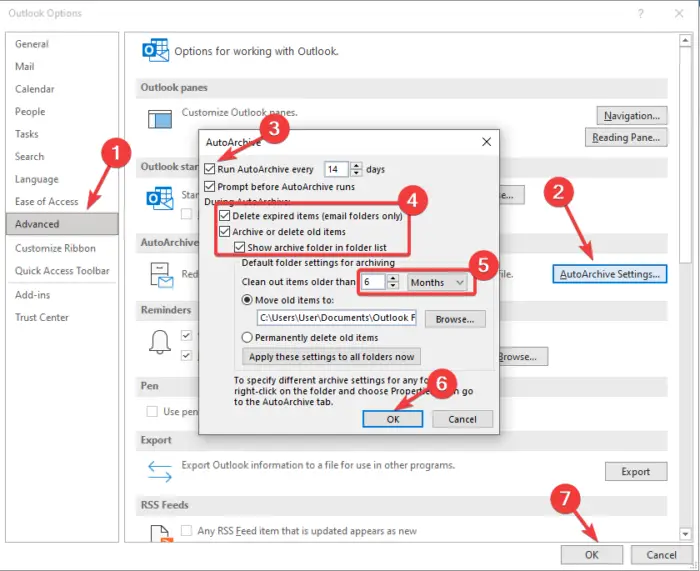Viewport: 700px width, 571px height.
Task: Click the Outlook panes layout icon
Action: [160, 119]
